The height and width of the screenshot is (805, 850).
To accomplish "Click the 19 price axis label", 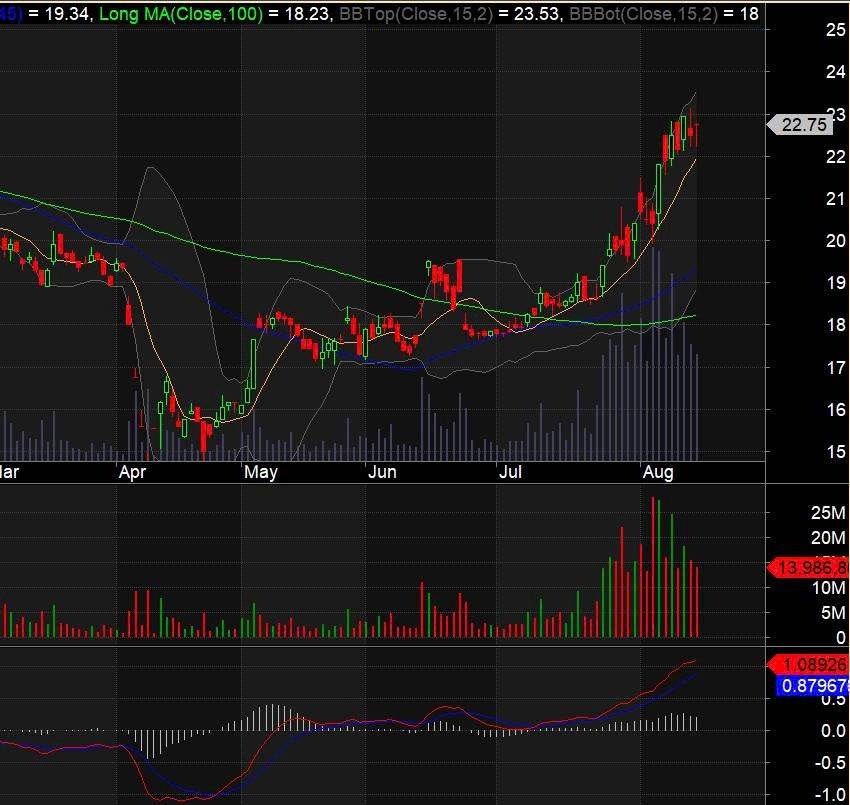I will (835, 282).
